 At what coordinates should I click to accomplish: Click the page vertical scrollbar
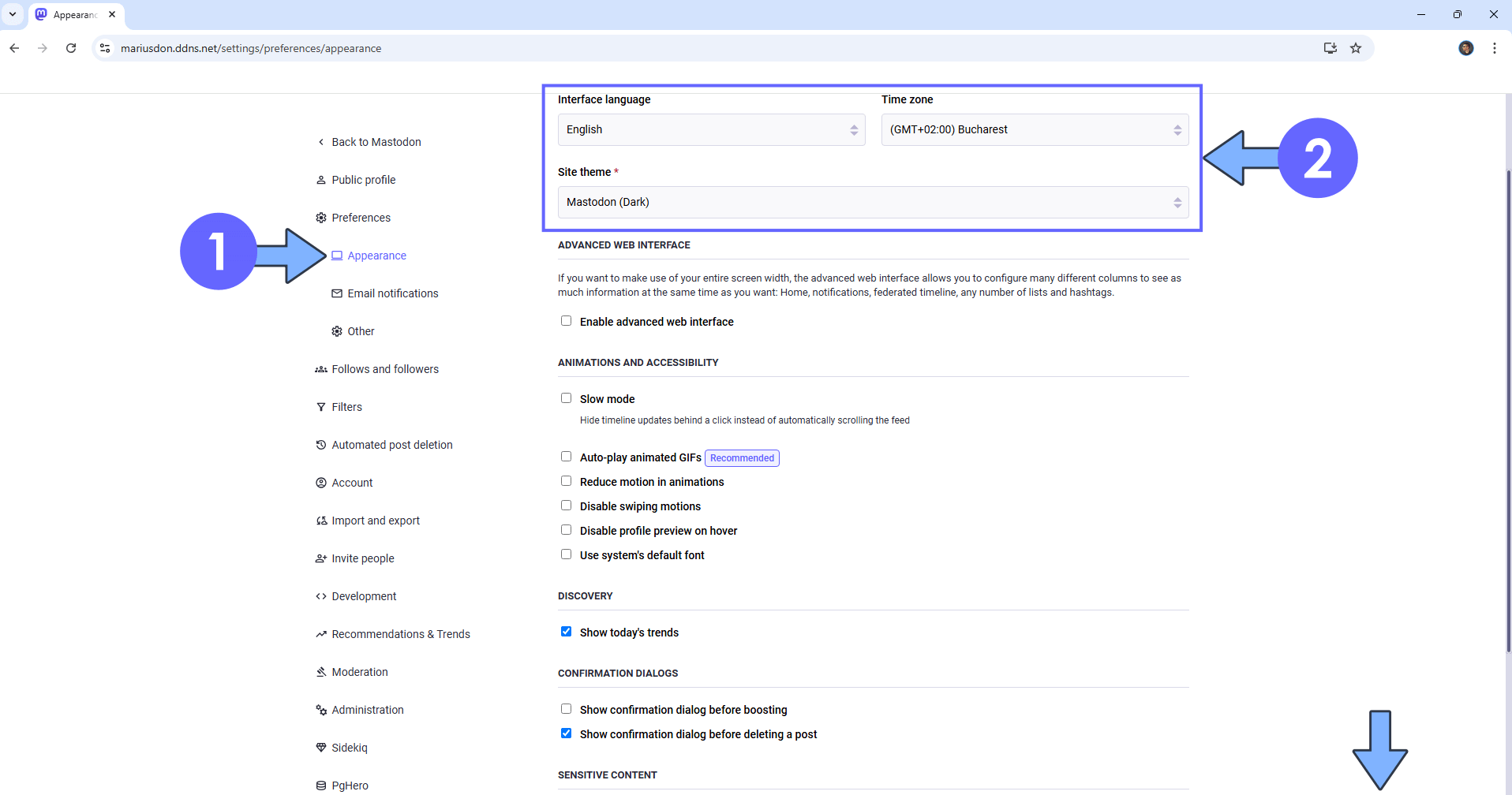(x=1508, y=410)
